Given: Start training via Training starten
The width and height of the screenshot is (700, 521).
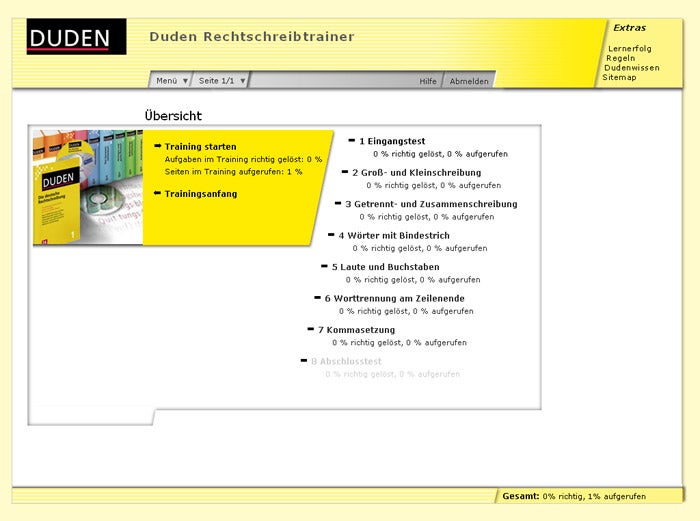Looking at the screenshot, I should click(200, 146).
